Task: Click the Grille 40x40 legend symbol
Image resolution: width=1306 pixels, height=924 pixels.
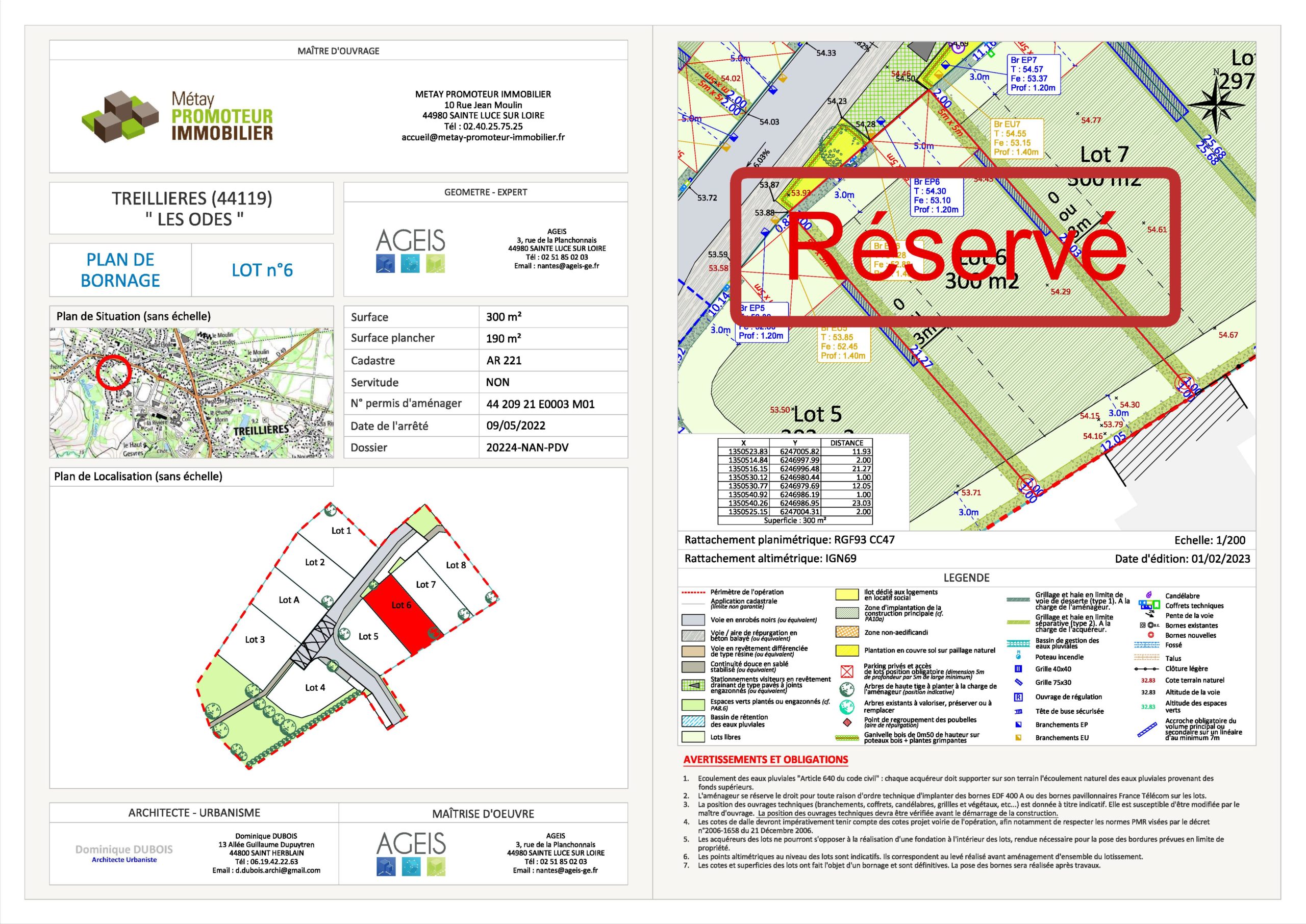Action: click(x=1018, y=669)
